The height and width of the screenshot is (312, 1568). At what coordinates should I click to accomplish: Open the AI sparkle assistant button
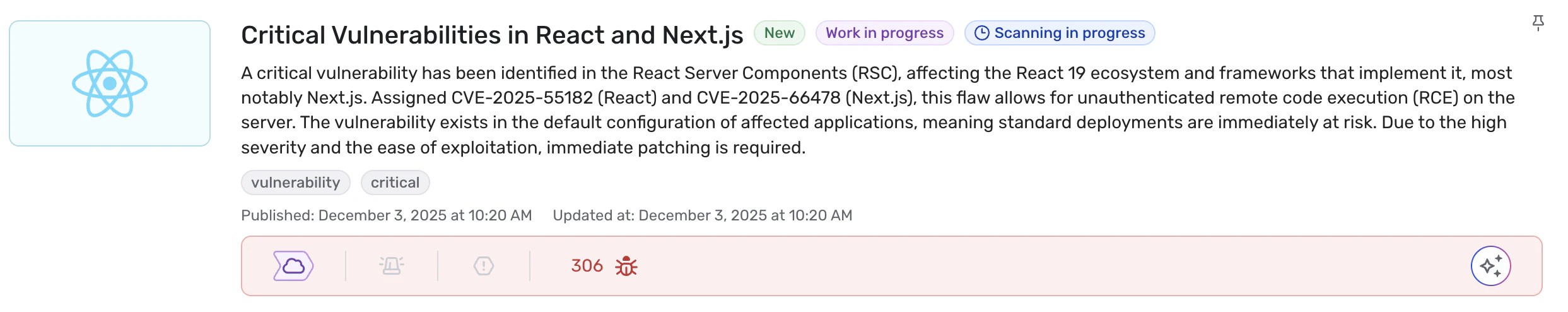point(1490,266)
